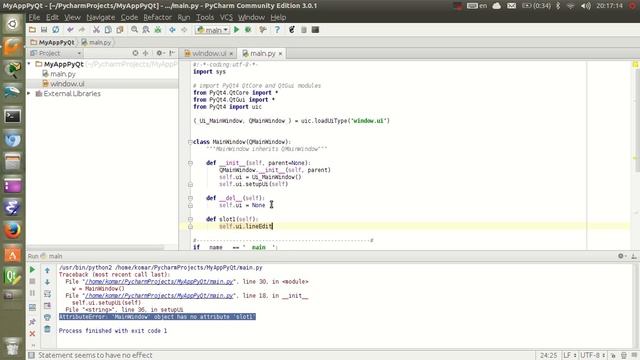Click the Debug bug icon in toolbar
This screenshot has width=640, height=360.
pos(248,30)
